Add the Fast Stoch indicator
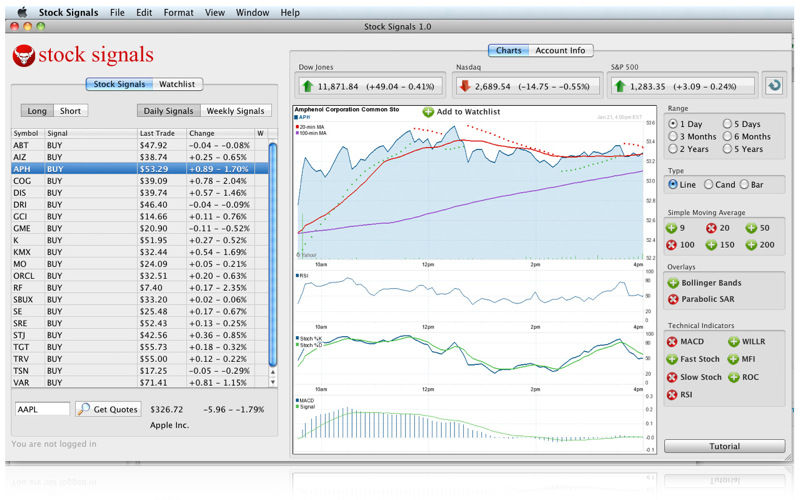The height and width of the screenshot is (500, 800). pos(672,359)
